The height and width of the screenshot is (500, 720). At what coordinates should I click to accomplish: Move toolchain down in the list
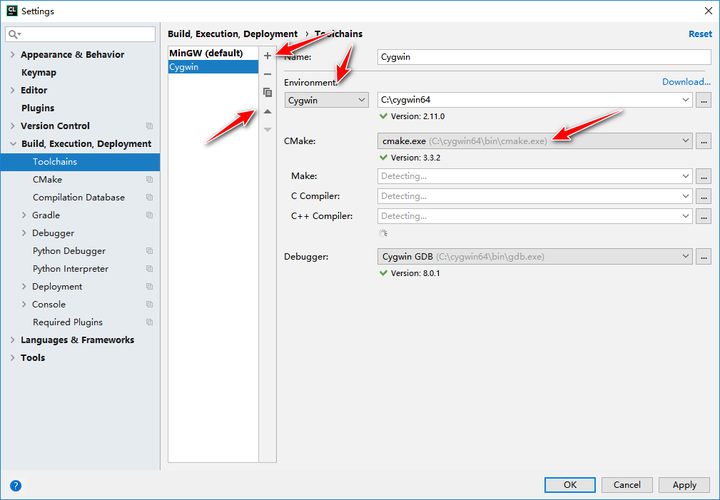pos(267,129)
